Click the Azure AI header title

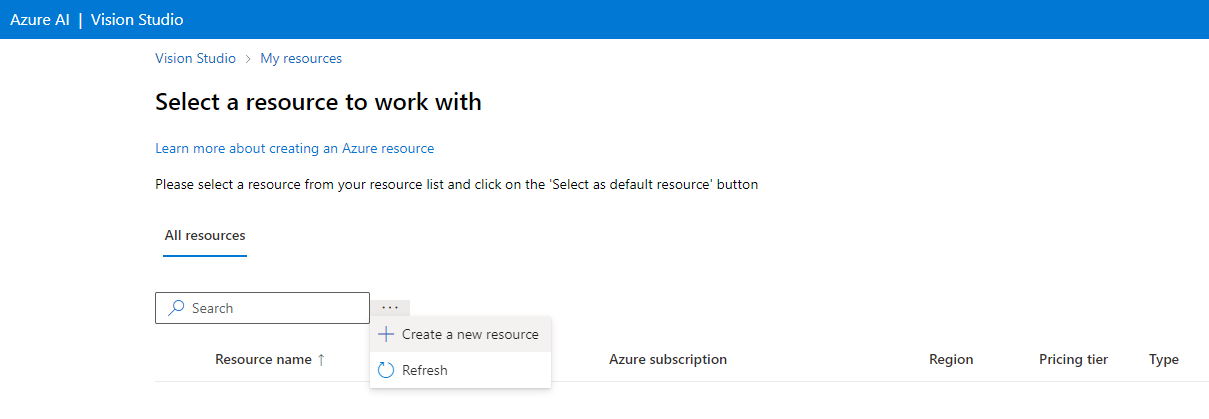click(40, 20)
